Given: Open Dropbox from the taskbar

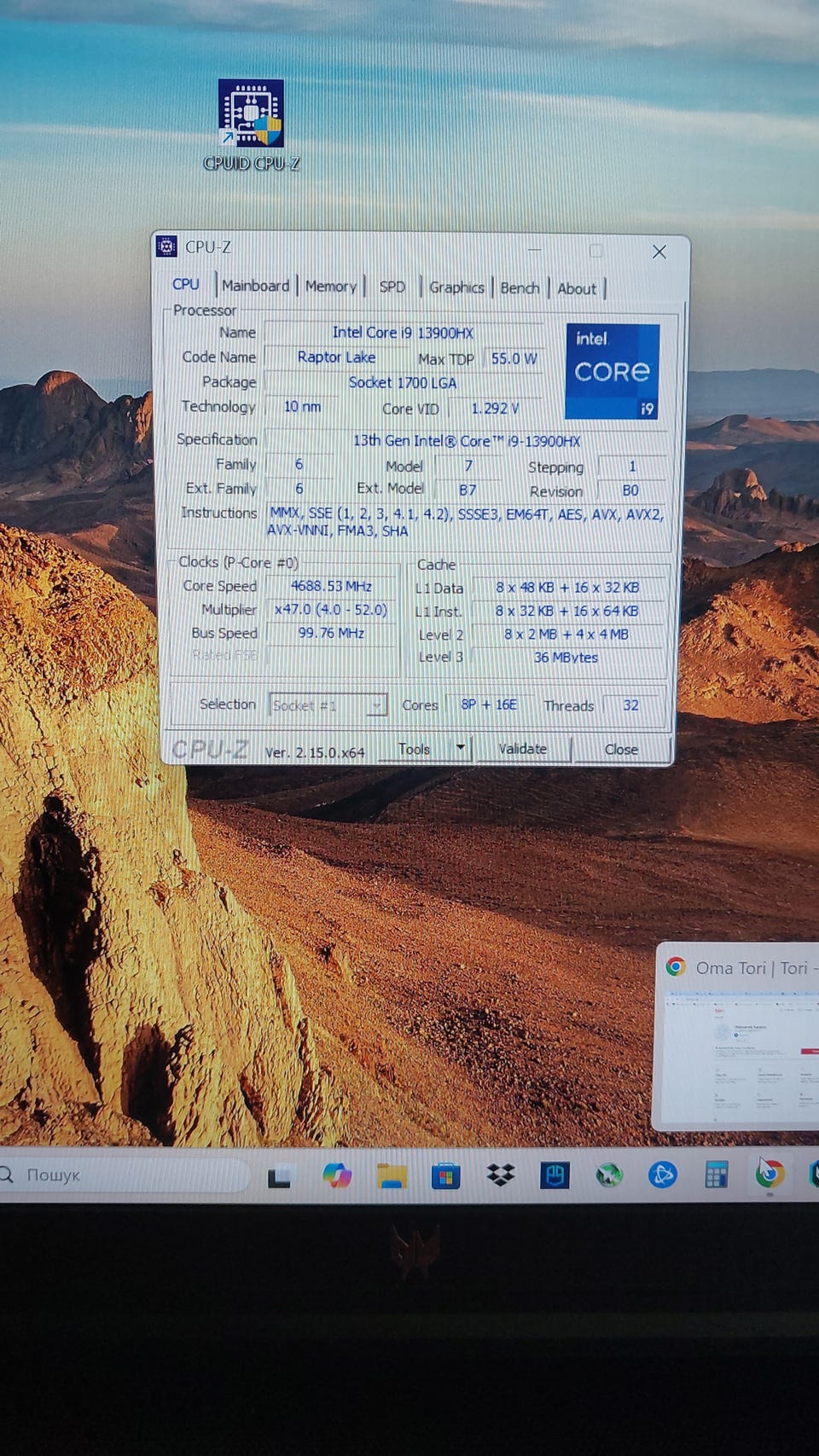Looking at the screenshot, I should (x=501, y=1175).
